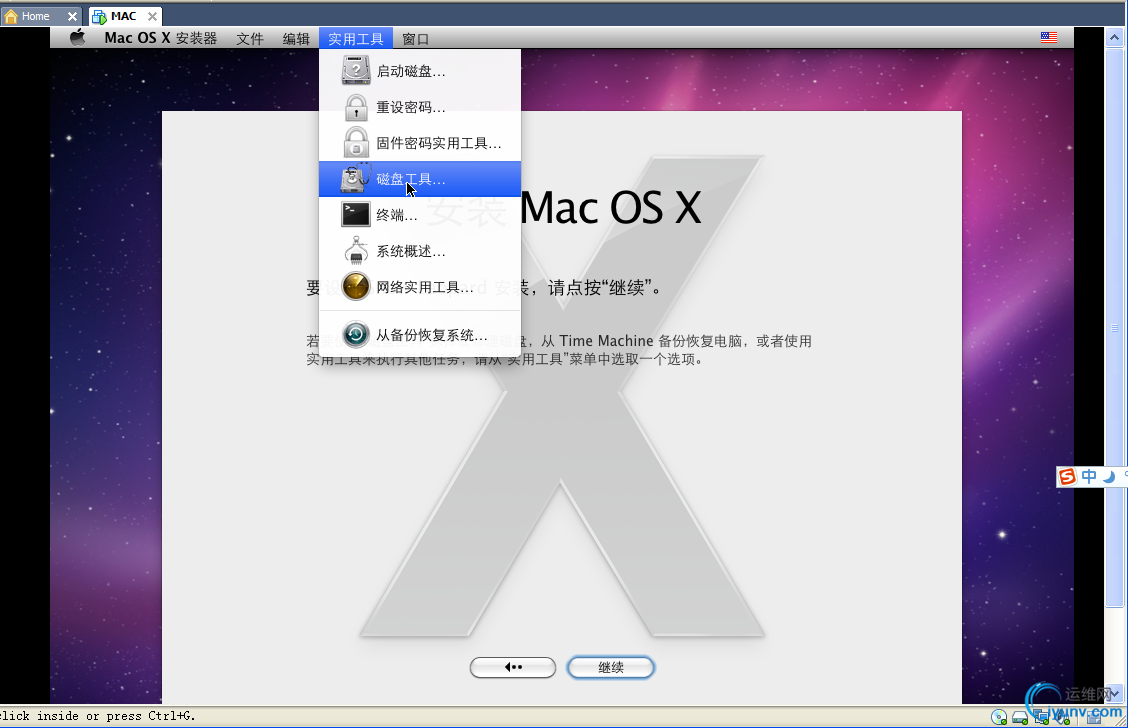This screenshot has height=728, width=1128.
Task: Open the 窗口 menu
Action: click(x=415, y=39)
